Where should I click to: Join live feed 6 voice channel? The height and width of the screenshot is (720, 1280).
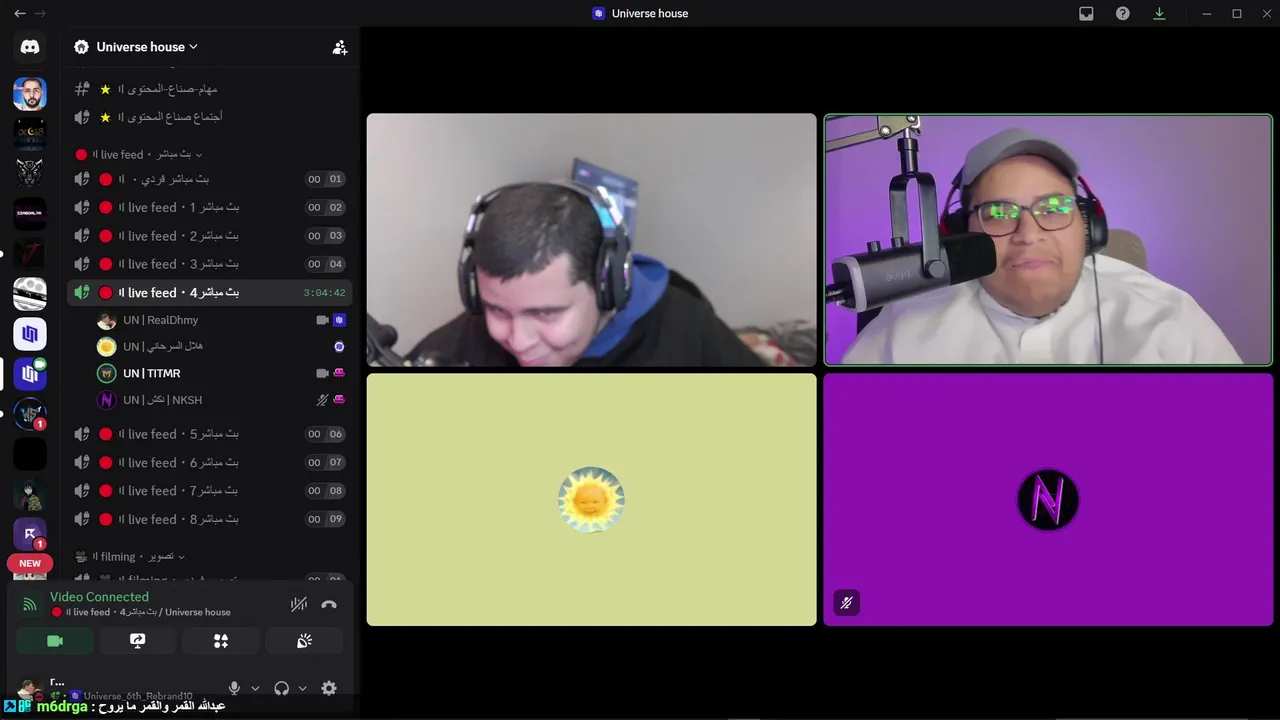click(x=210, y=462)
